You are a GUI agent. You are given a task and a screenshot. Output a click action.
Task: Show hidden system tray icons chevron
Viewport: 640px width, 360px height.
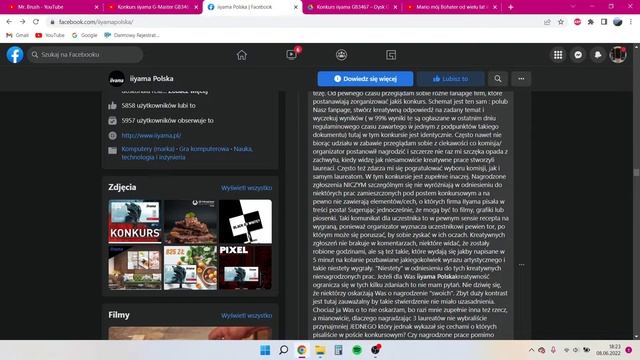[x=531, y=350]
